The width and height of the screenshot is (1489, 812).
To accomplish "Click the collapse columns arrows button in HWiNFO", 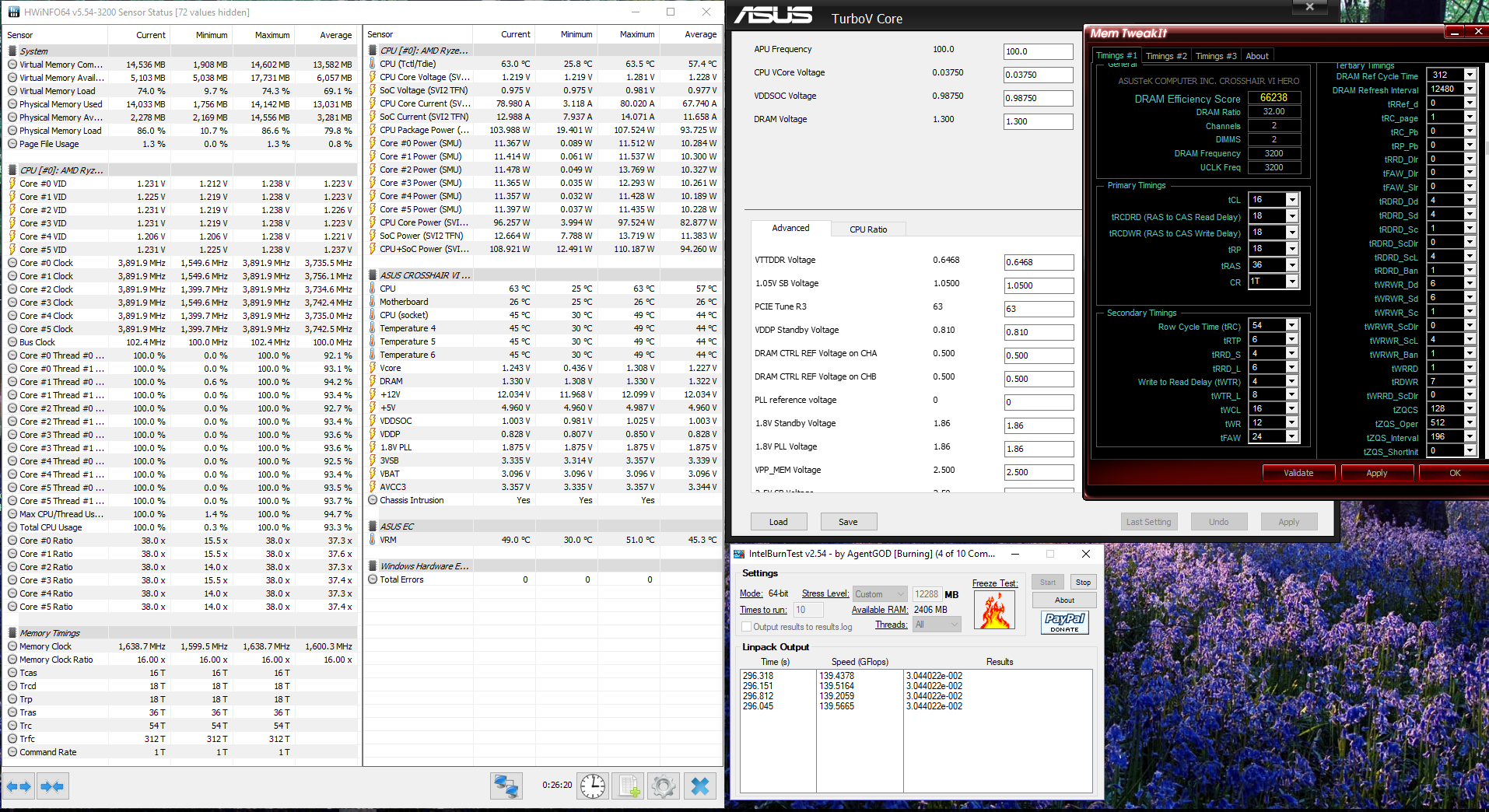I will (x=53, y=786).
